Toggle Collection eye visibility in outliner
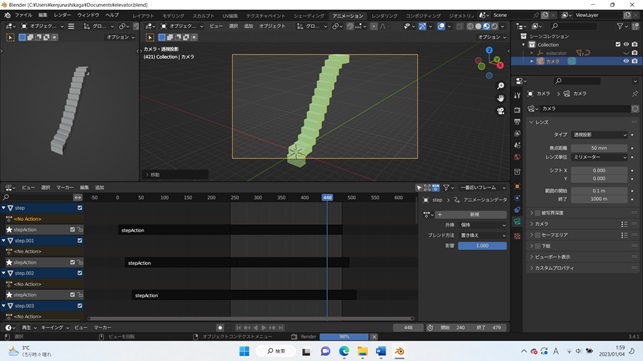Screen dimensions: 643x361 [626, 45]
